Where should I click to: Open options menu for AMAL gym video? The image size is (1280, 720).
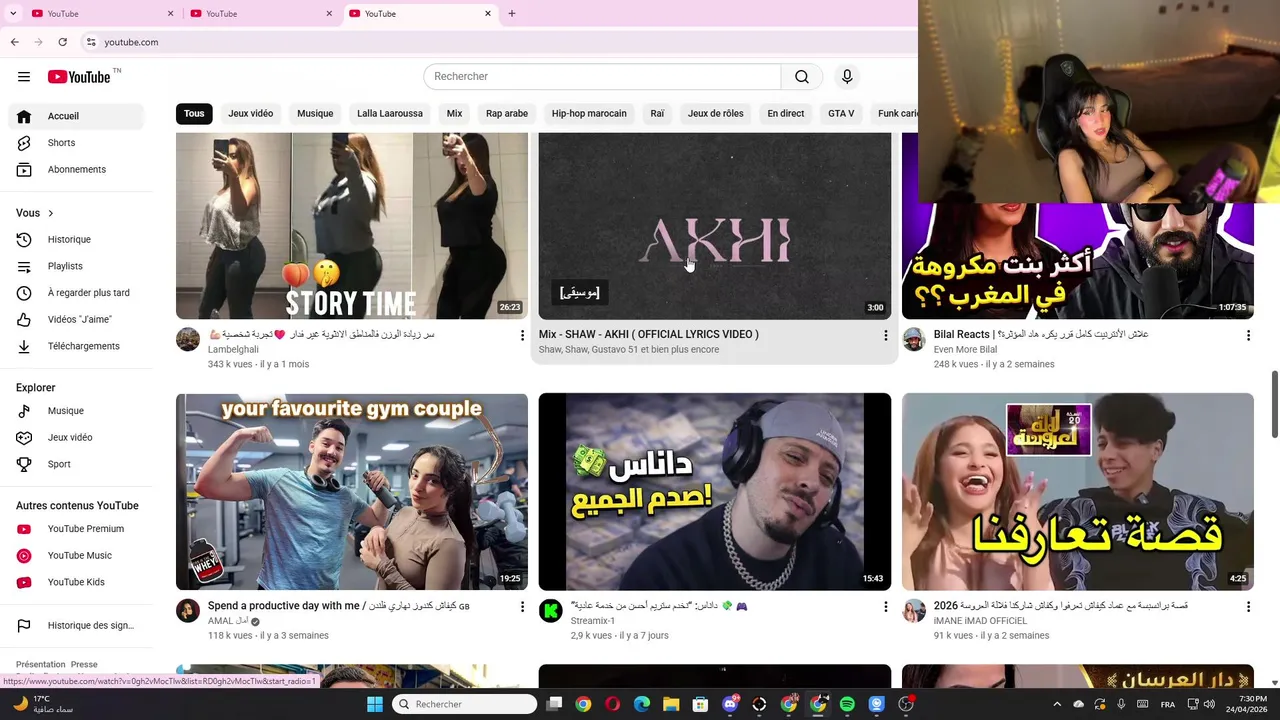pos(522,607)
